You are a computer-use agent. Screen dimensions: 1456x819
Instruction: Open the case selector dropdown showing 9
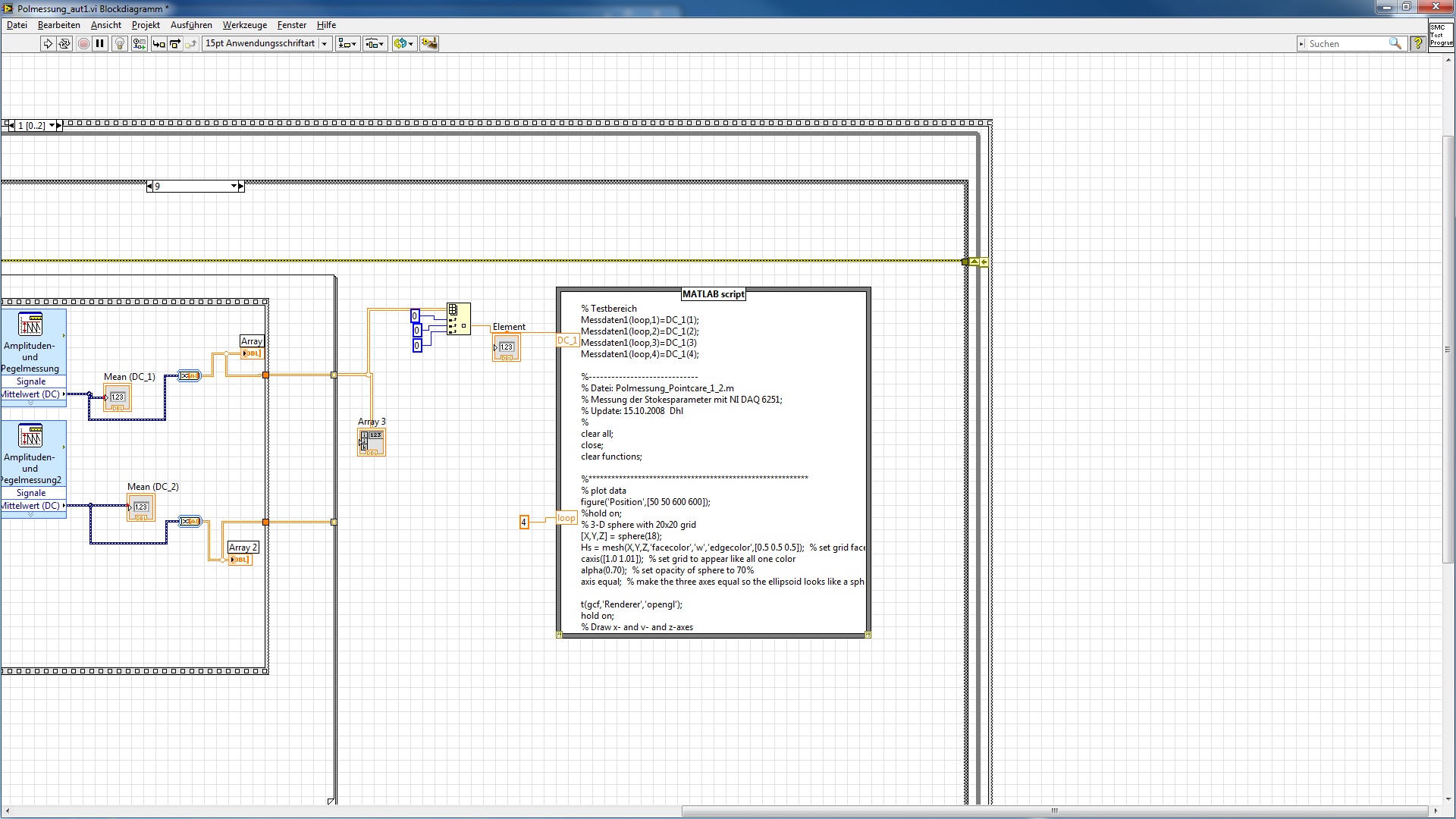234,187
